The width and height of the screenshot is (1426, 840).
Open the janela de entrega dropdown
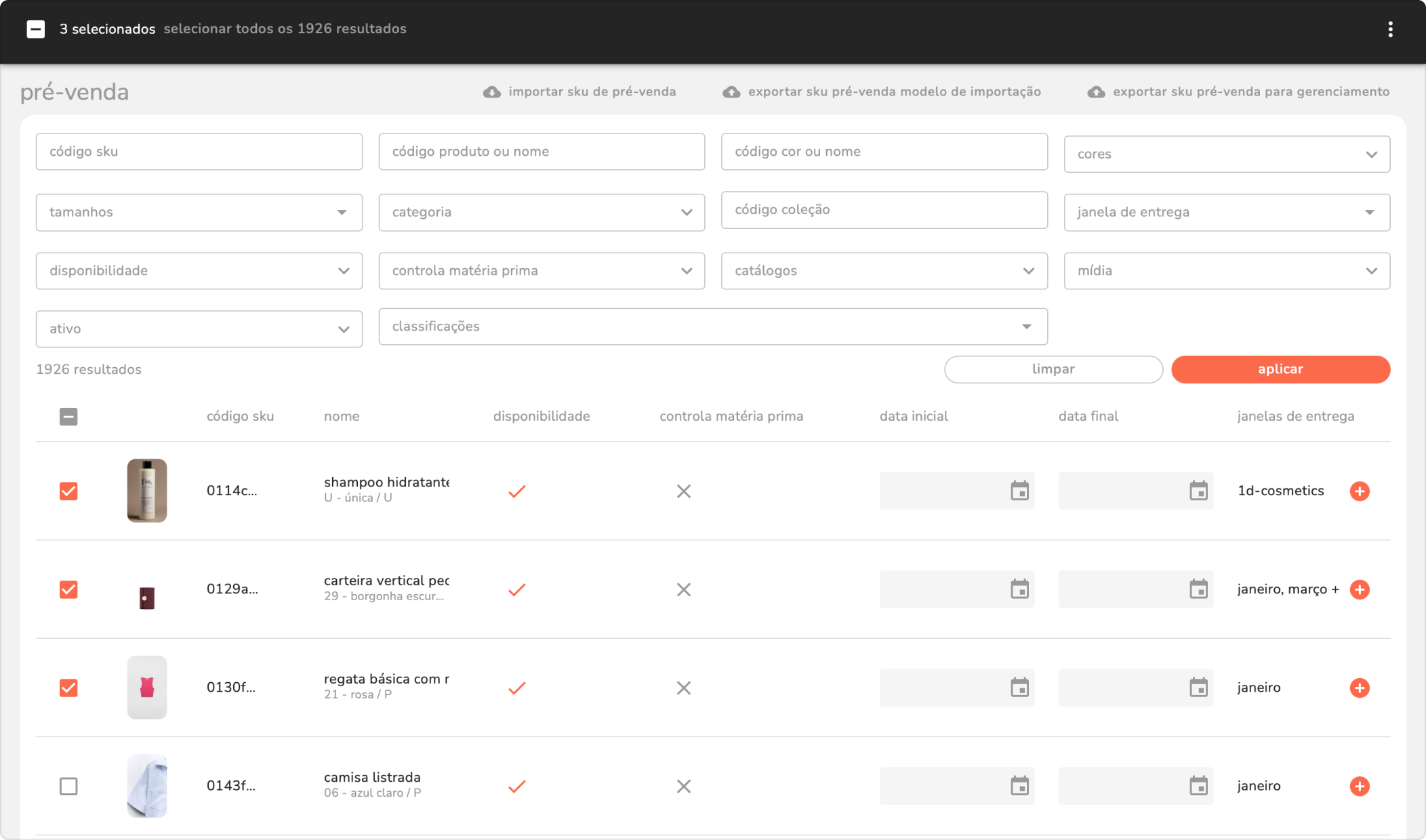point(1227,213)
